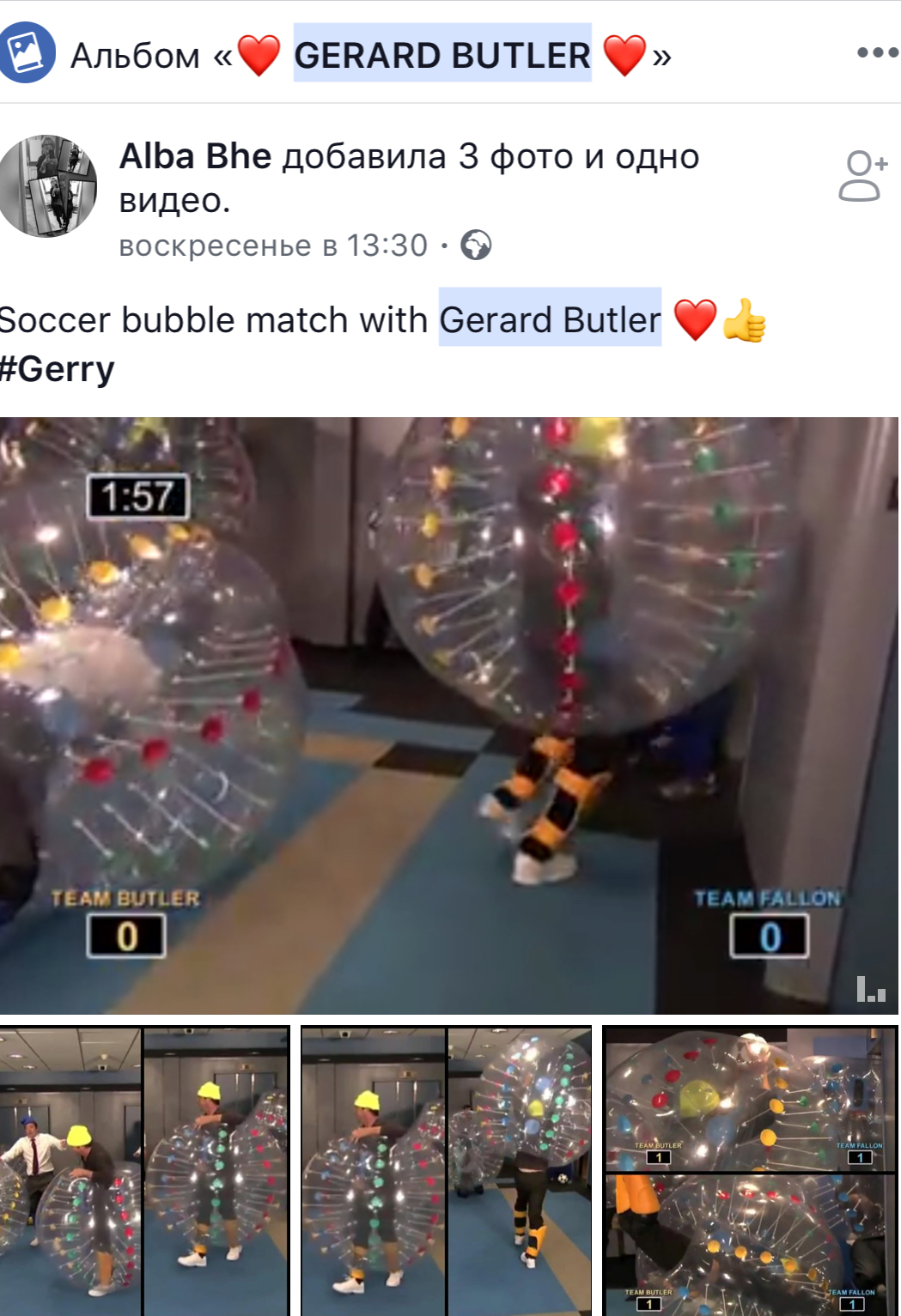901x1316 pixels.
Task: Open the GERARD BUTLER album title
Action: pos(442,55)
